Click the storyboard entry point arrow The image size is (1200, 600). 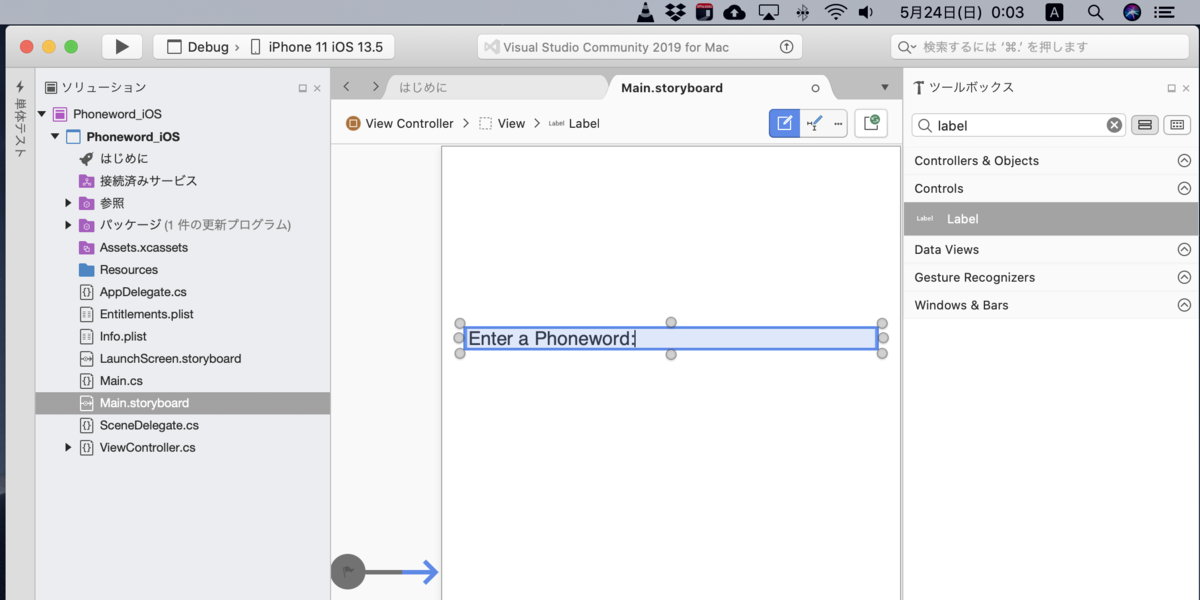[x=385, y=572]
